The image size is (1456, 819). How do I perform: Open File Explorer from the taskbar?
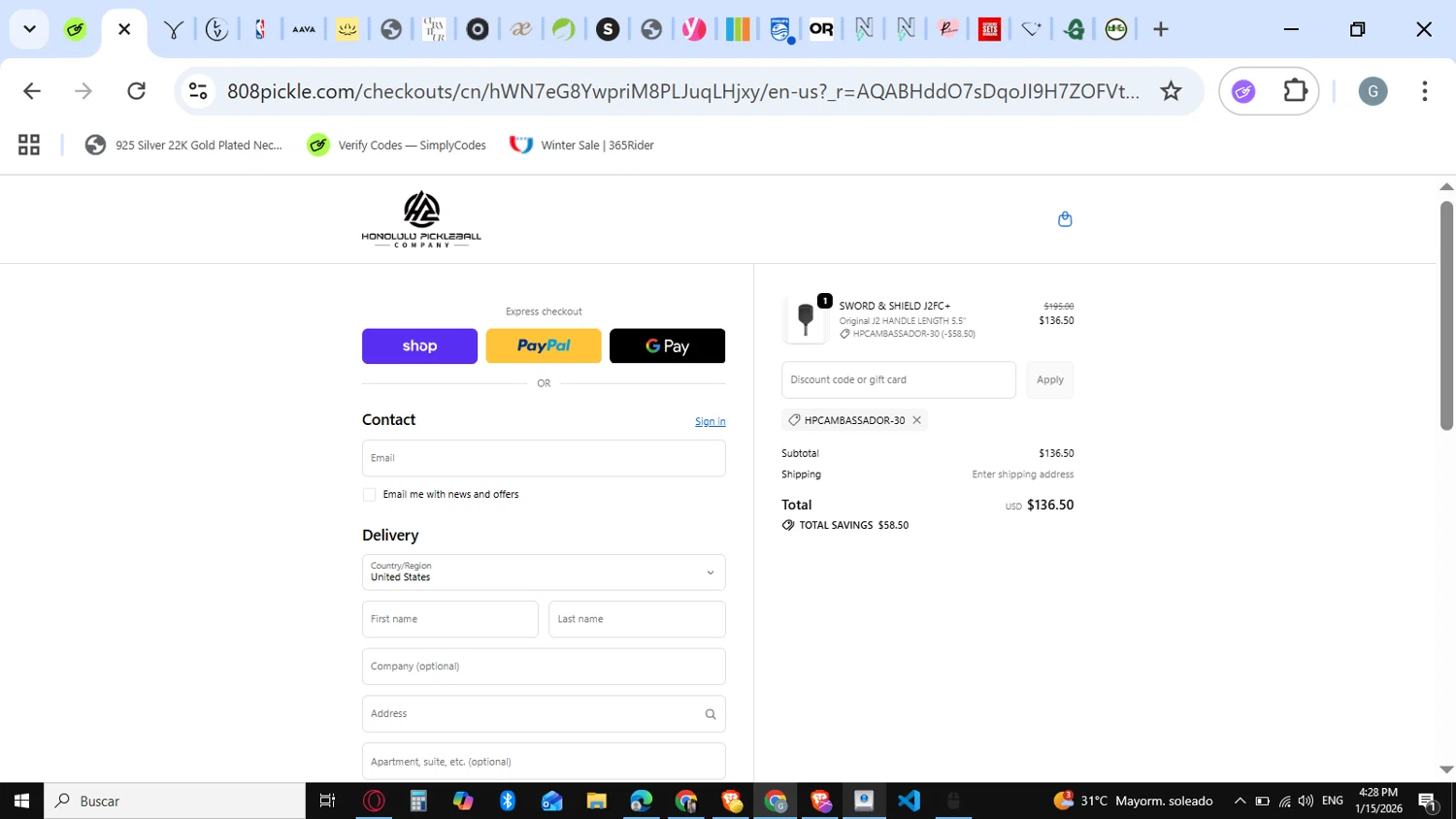[x=596, y=801]
